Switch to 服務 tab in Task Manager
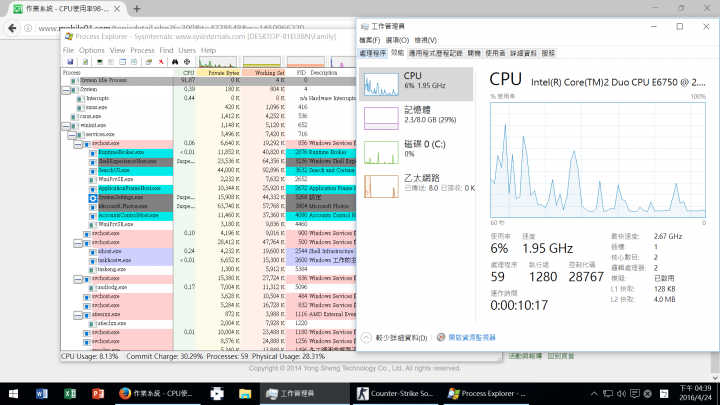Viewport: 720px width, 405px height. point(548,53)
